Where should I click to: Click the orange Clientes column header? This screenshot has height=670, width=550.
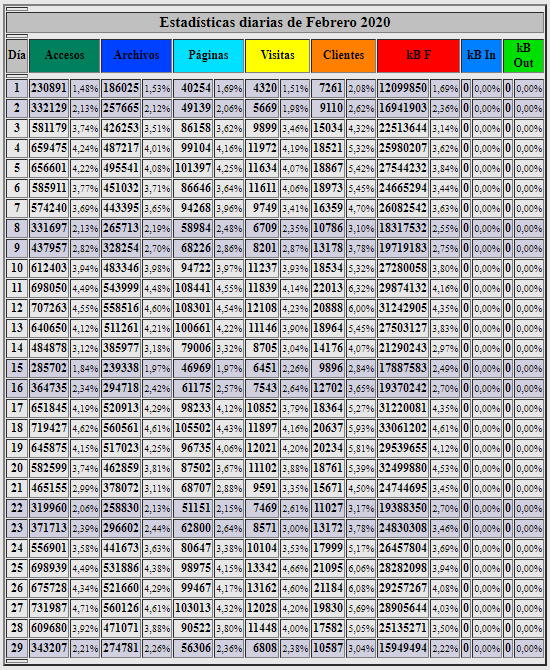[x=344, y=56]
